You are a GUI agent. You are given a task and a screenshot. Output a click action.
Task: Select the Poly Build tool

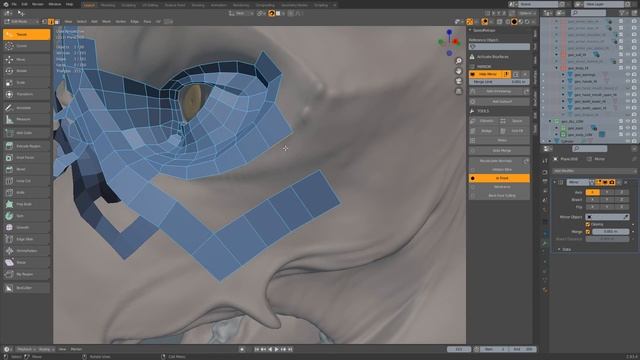pos(27,204)
